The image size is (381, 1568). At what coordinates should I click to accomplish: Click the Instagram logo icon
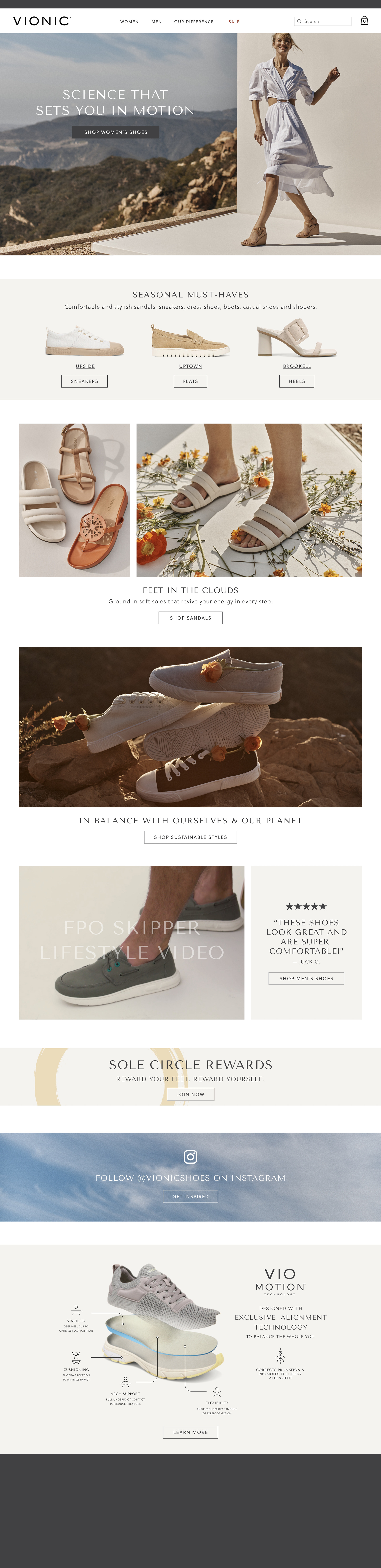click(190, 1157)
